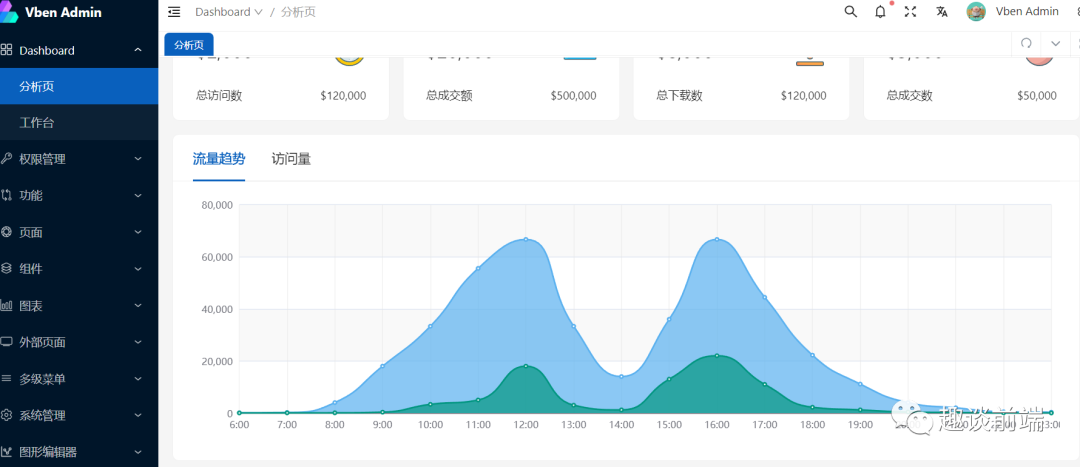The width and height of the screenshot is (1080, 467).
Task: Click the 11:00 x-axis label
Action: (478, 425)
